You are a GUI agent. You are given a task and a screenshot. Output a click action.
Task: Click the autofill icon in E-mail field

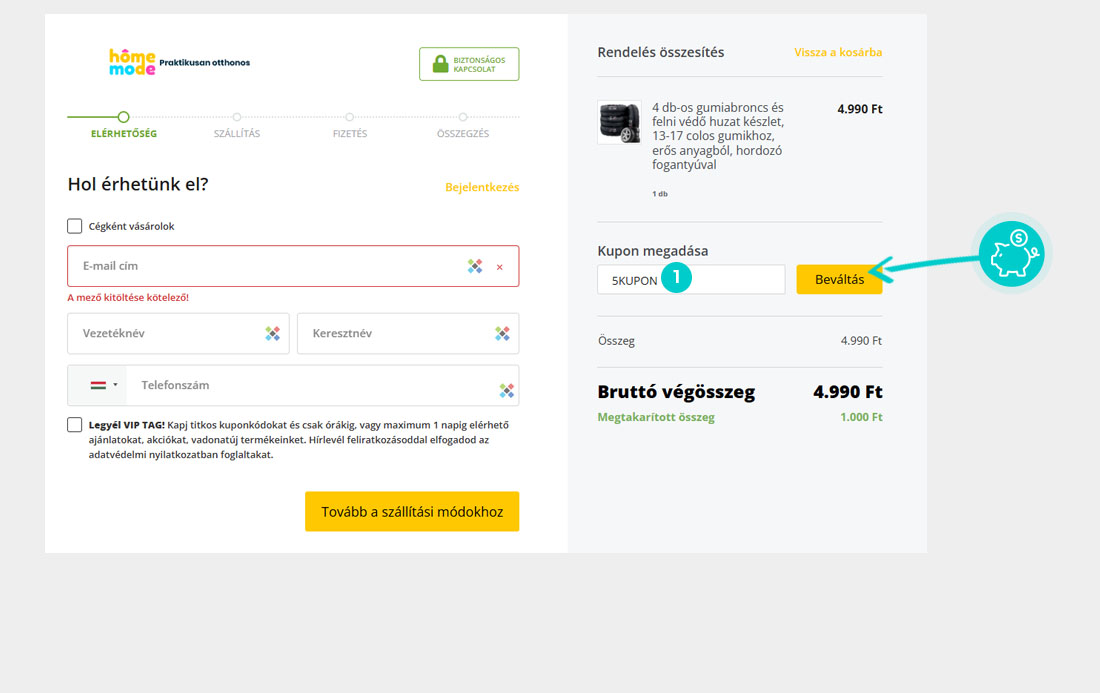coord(475,266)
